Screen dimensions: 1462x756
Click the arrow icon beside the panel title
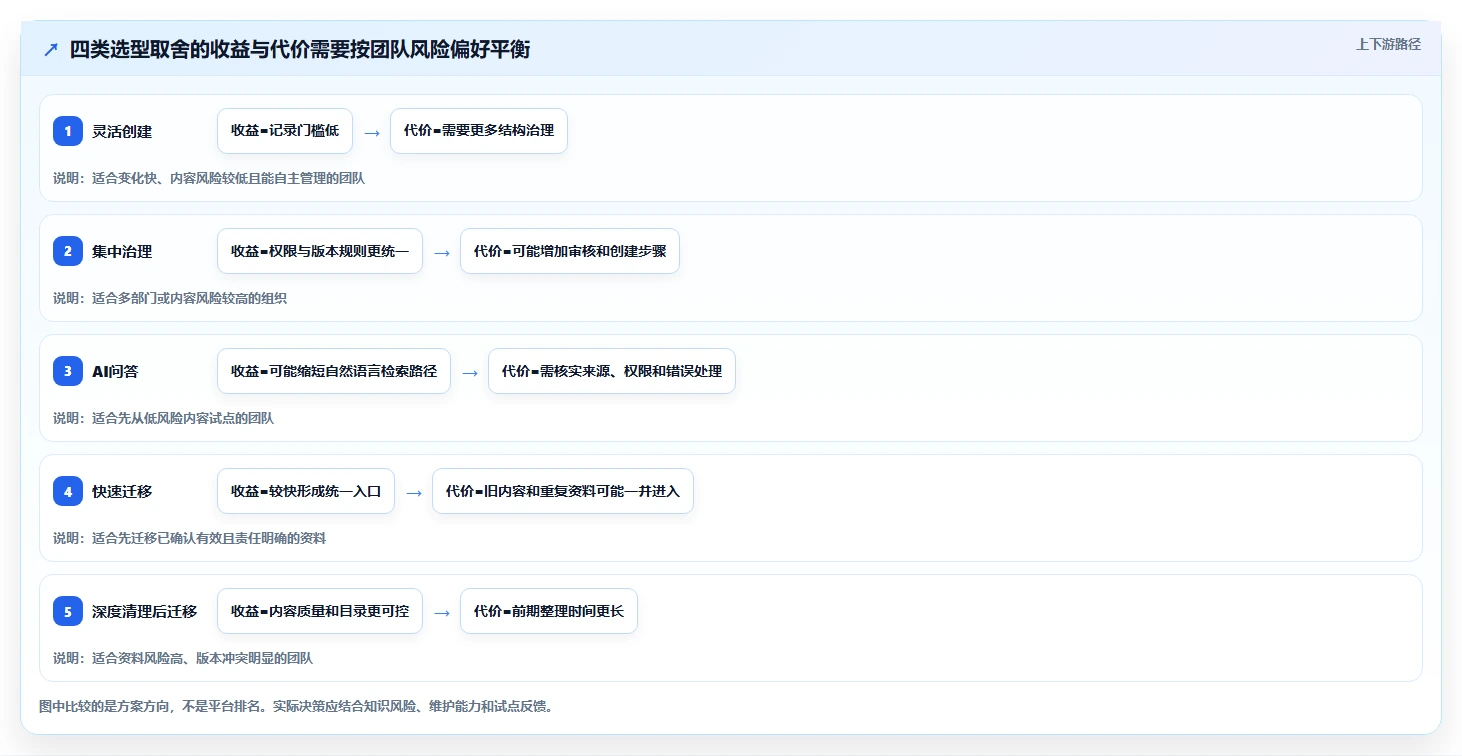[x=51, y=50]
